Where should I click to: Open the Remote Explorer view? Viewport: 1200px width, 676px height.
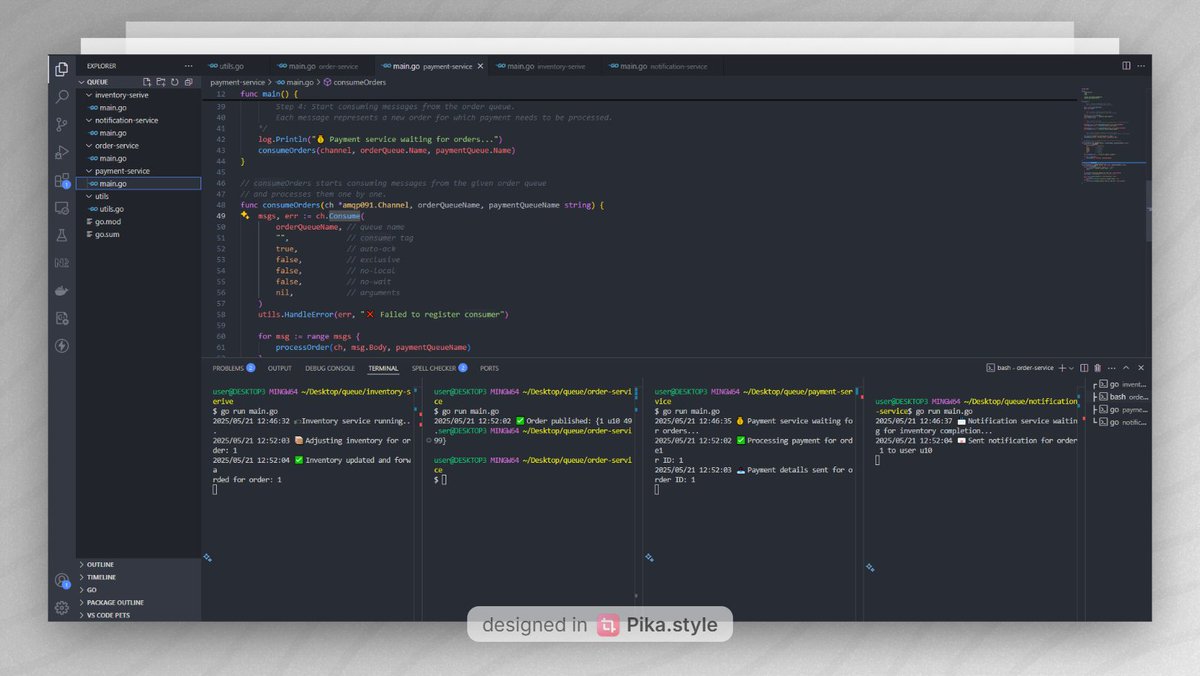[62, 208]
